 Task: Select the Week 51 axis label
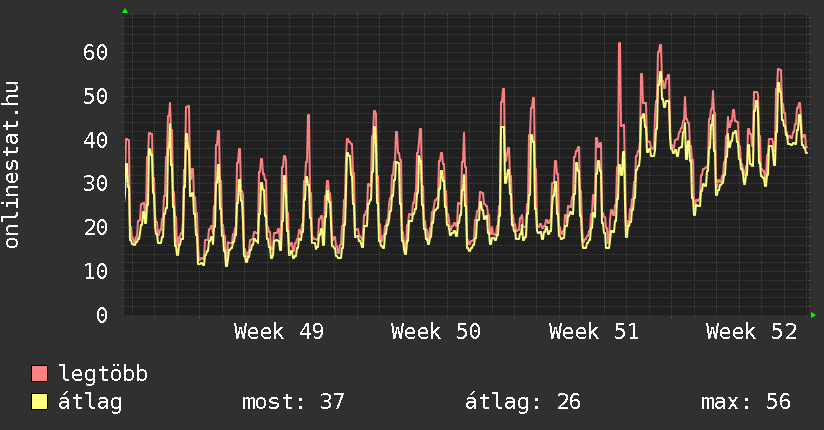click(x=594, y=332)
